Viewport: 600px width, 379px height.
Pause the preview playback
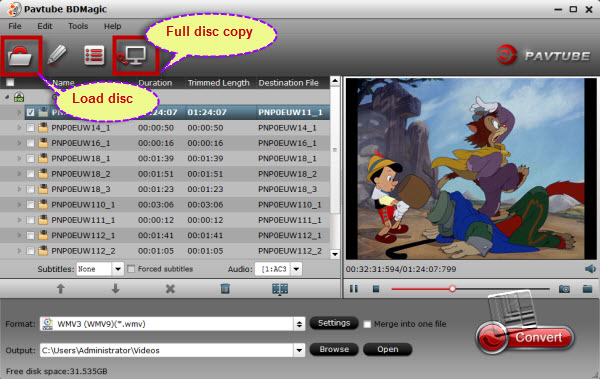point(354,289)
